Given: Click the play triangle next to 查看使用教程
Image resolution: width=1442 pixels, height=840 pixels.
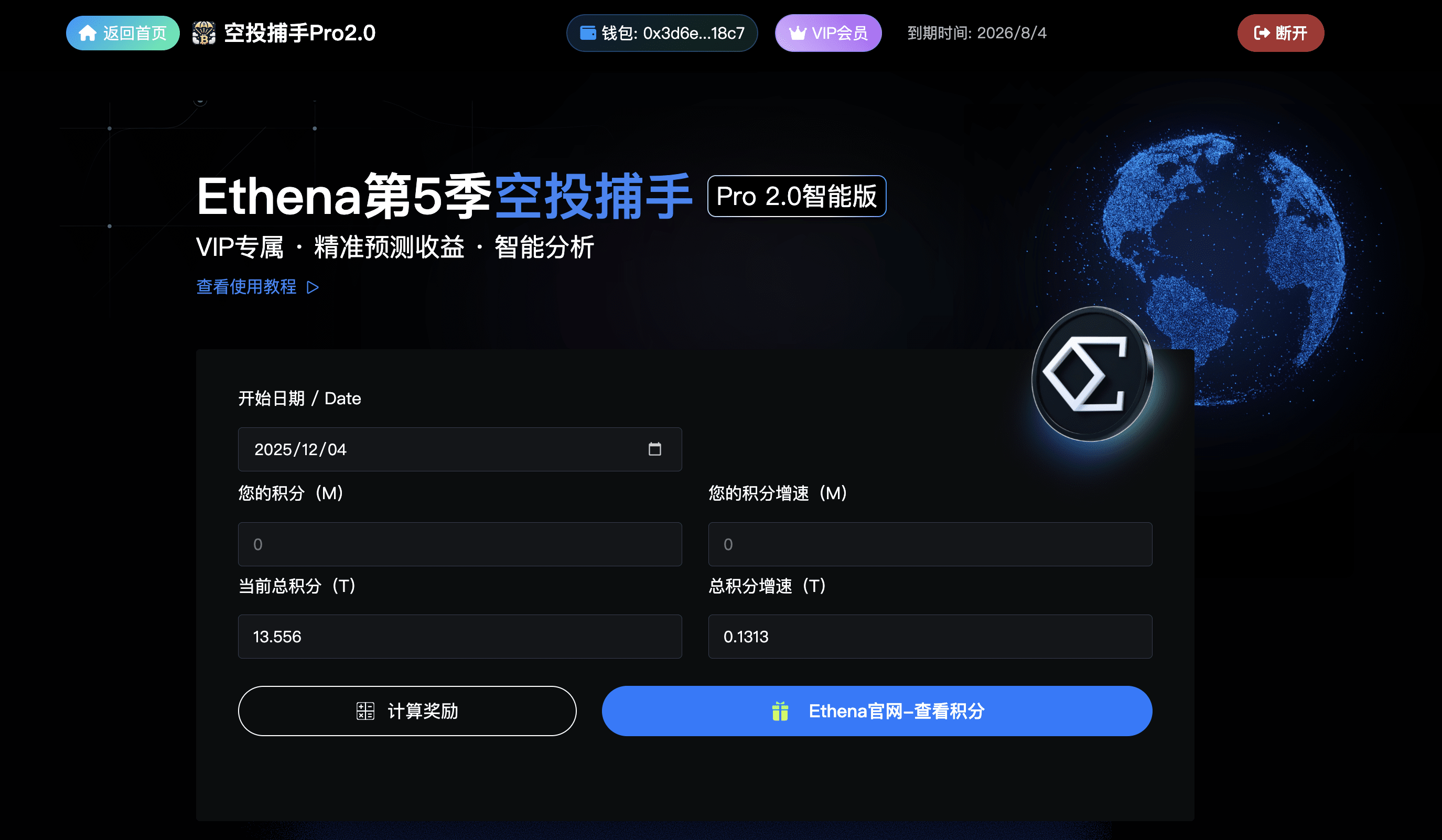Looking at the screenshot, I should coord(313,287).
